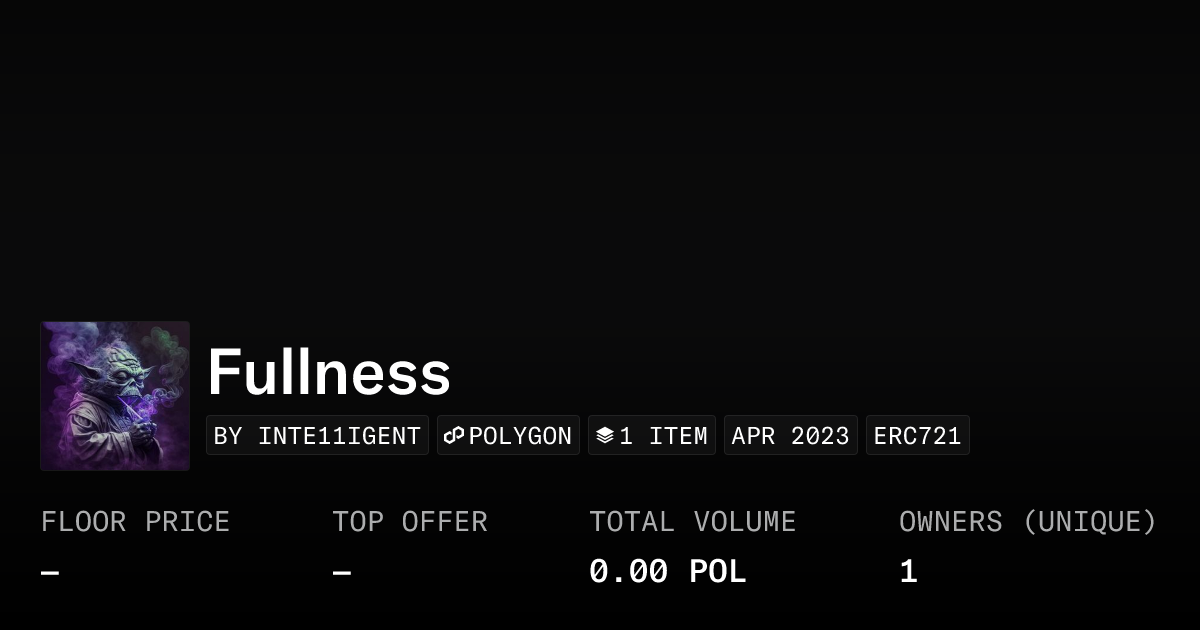Click the BY INTE11IGENT badge

317,435
